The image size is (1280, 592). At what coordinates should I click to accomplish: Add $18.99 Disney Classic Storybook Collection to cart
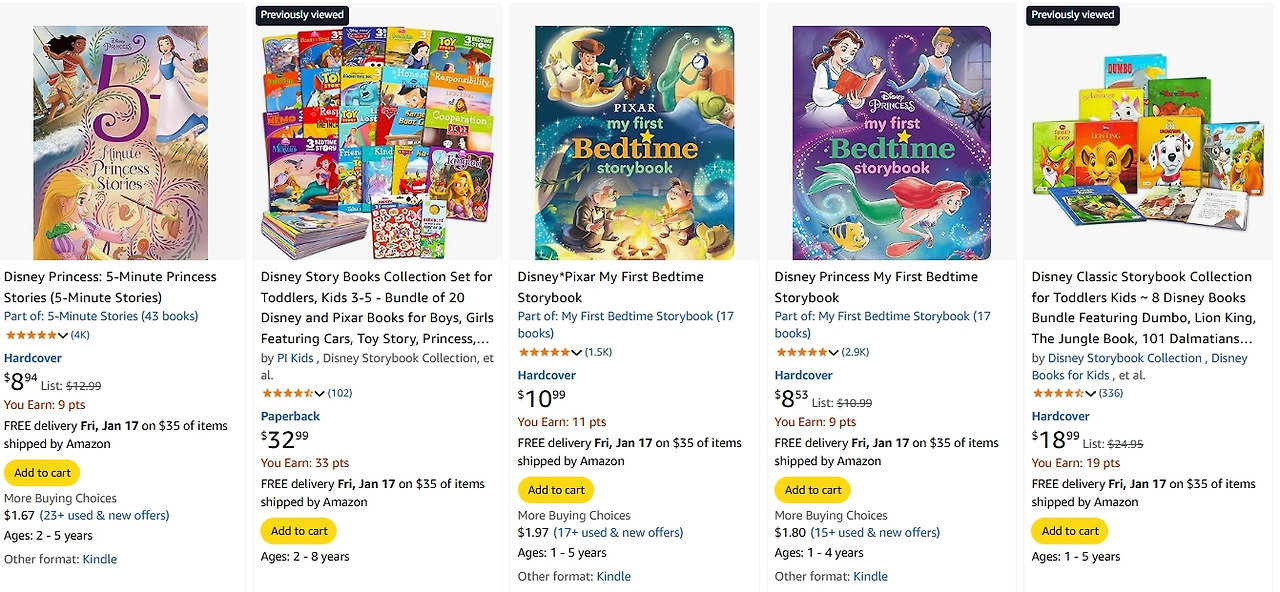click(1070, 531)
